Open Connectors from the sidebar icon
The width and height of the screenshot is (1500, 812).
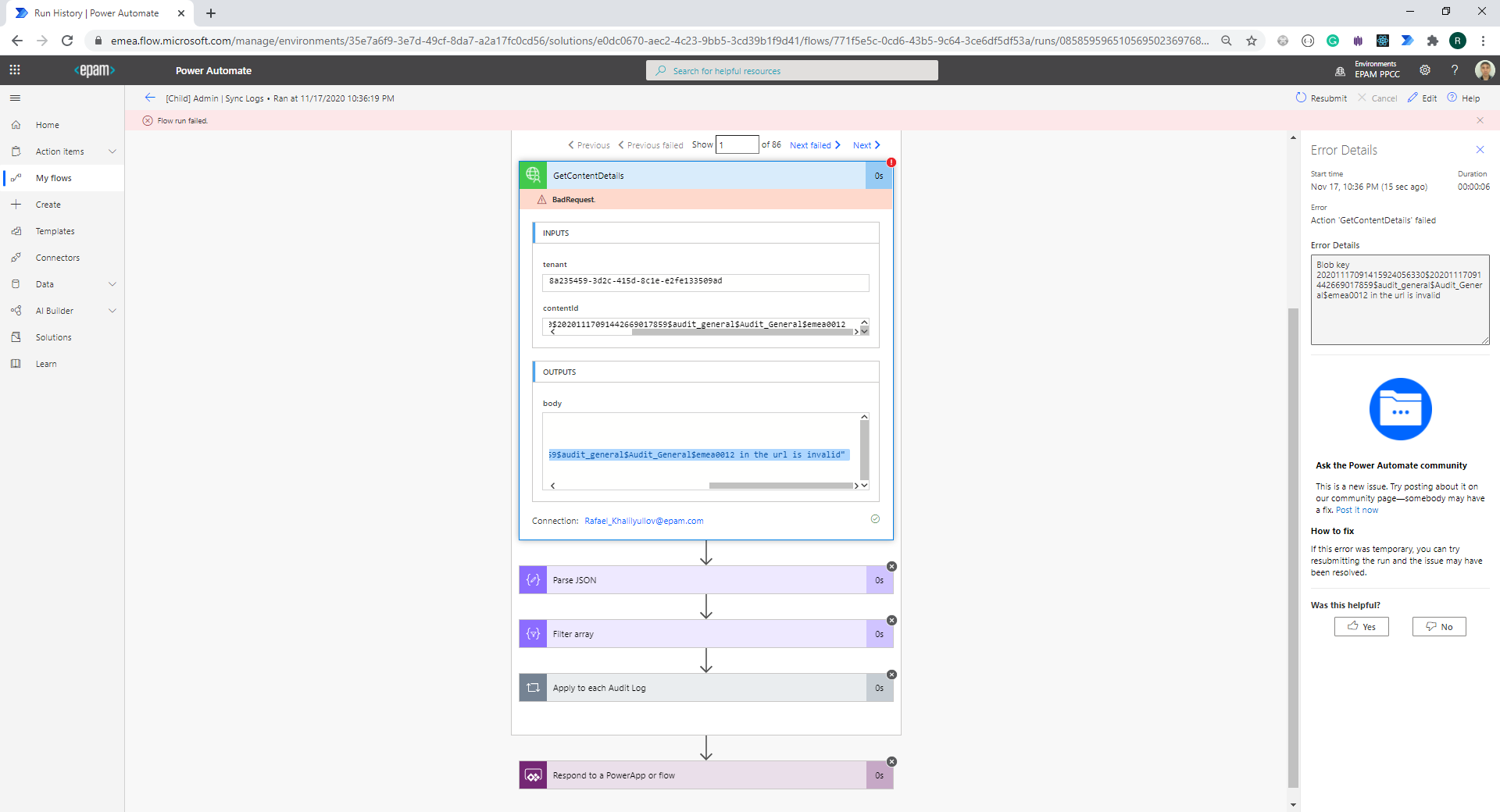point(16,257)
